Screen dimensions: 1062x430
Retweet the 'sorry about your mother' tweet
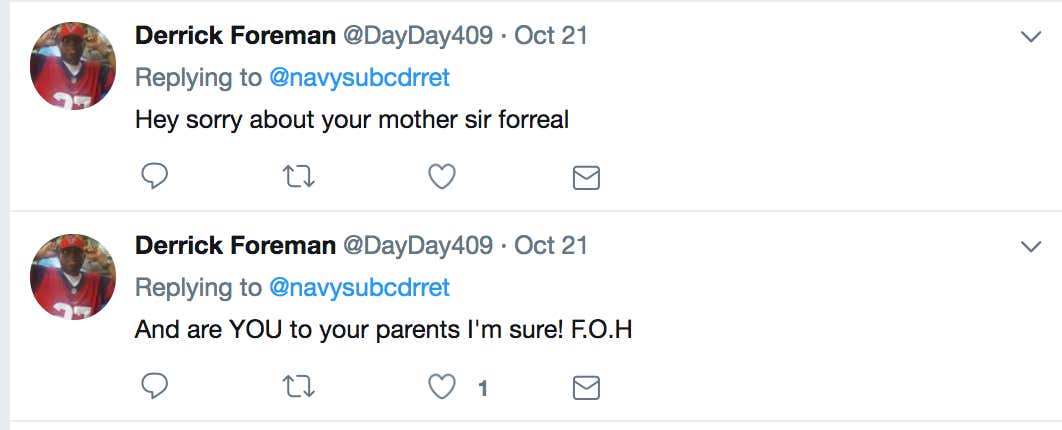coord(298,177)
